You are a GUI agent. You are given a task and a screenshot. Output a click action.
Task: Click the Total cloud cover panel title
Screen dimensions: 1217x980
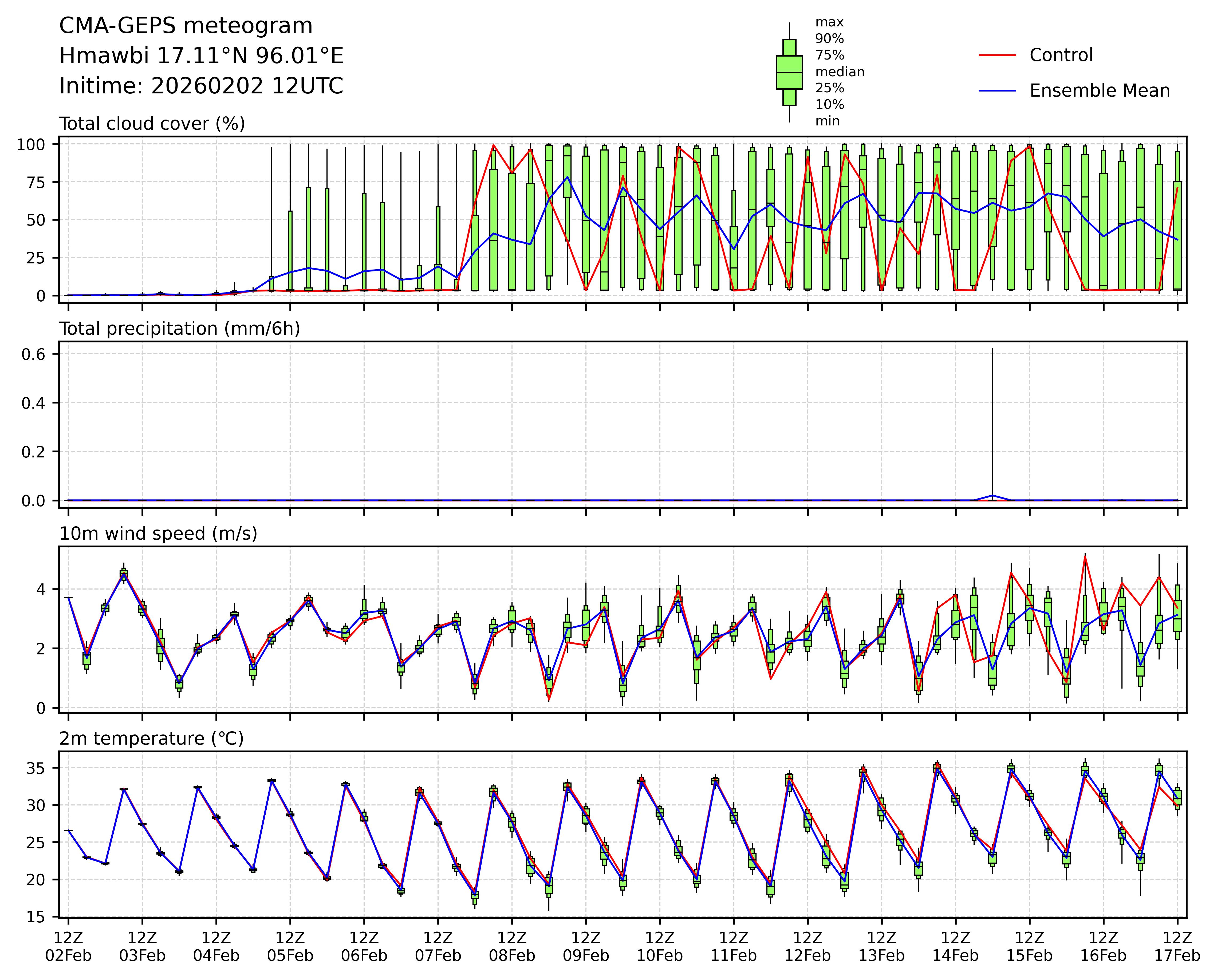[152, 124]
